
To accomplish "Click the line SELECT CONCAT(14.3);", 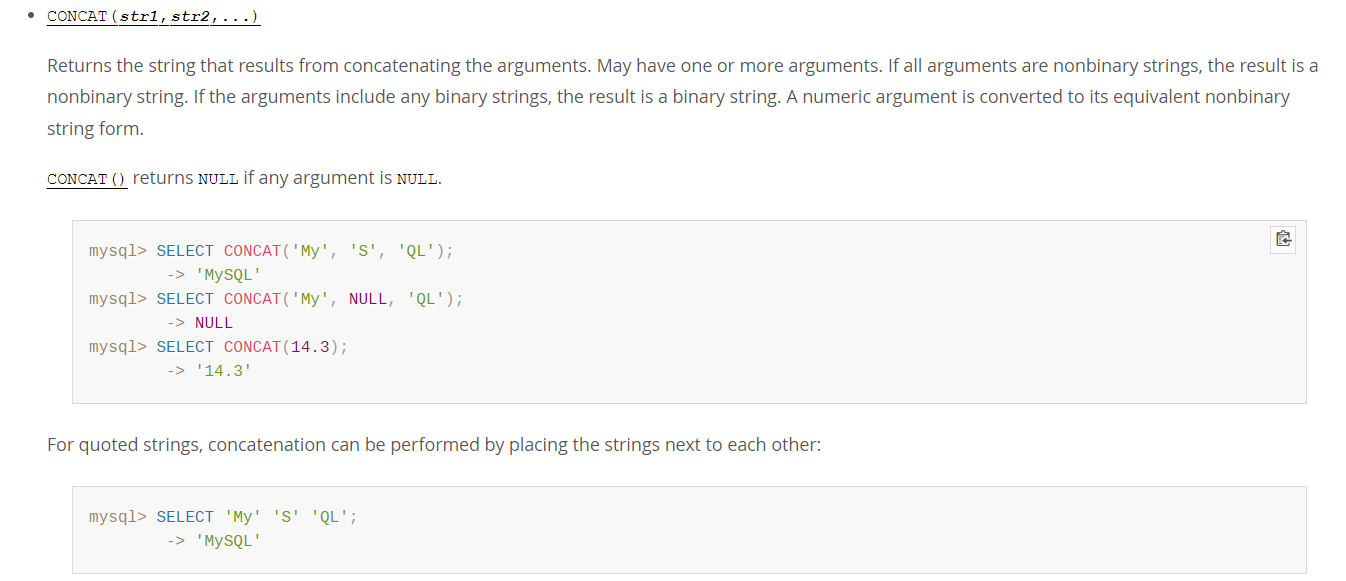I will pos(252,347).
